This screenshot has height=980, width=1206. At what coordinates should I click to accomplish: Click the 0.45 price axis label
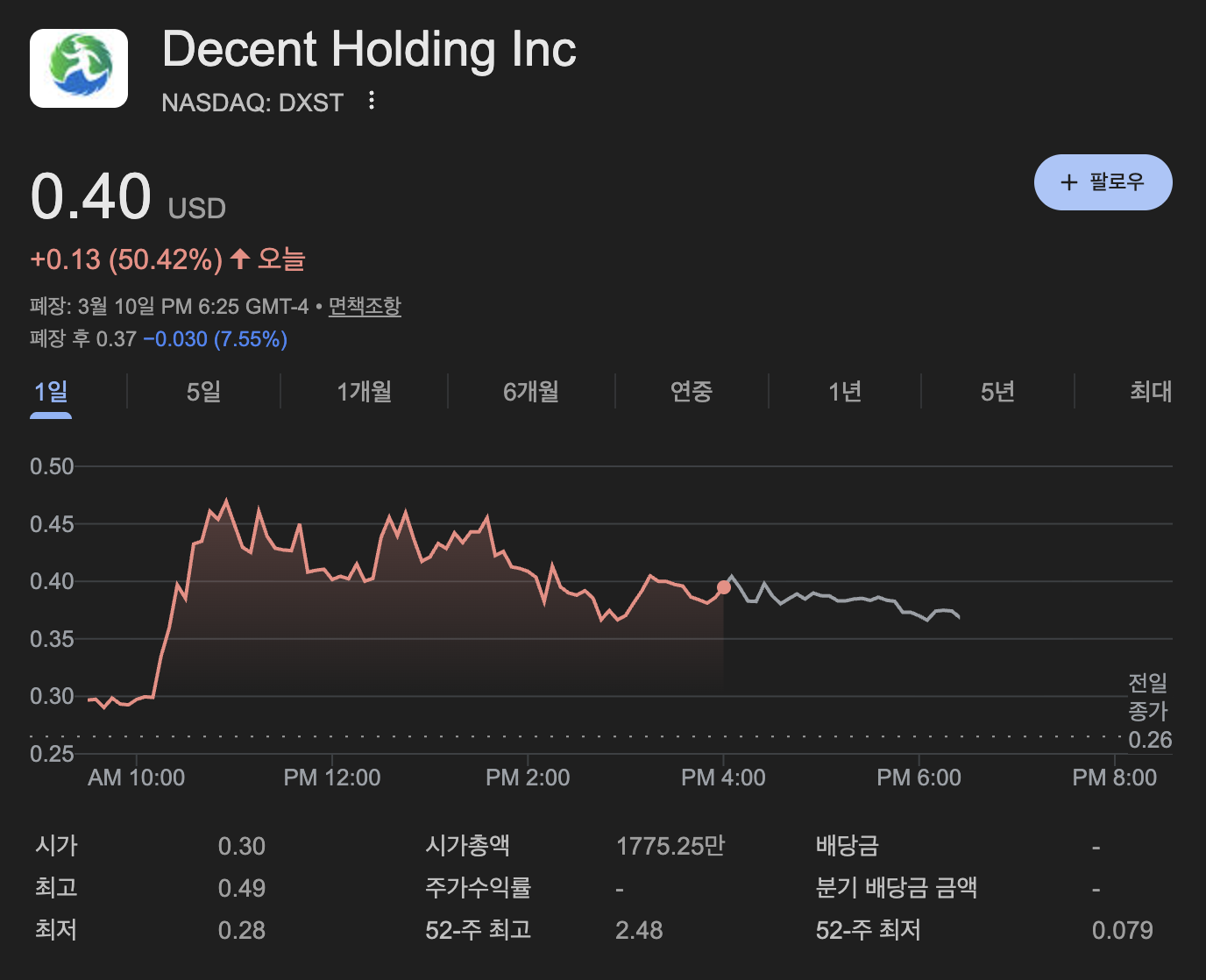point(52,524)
